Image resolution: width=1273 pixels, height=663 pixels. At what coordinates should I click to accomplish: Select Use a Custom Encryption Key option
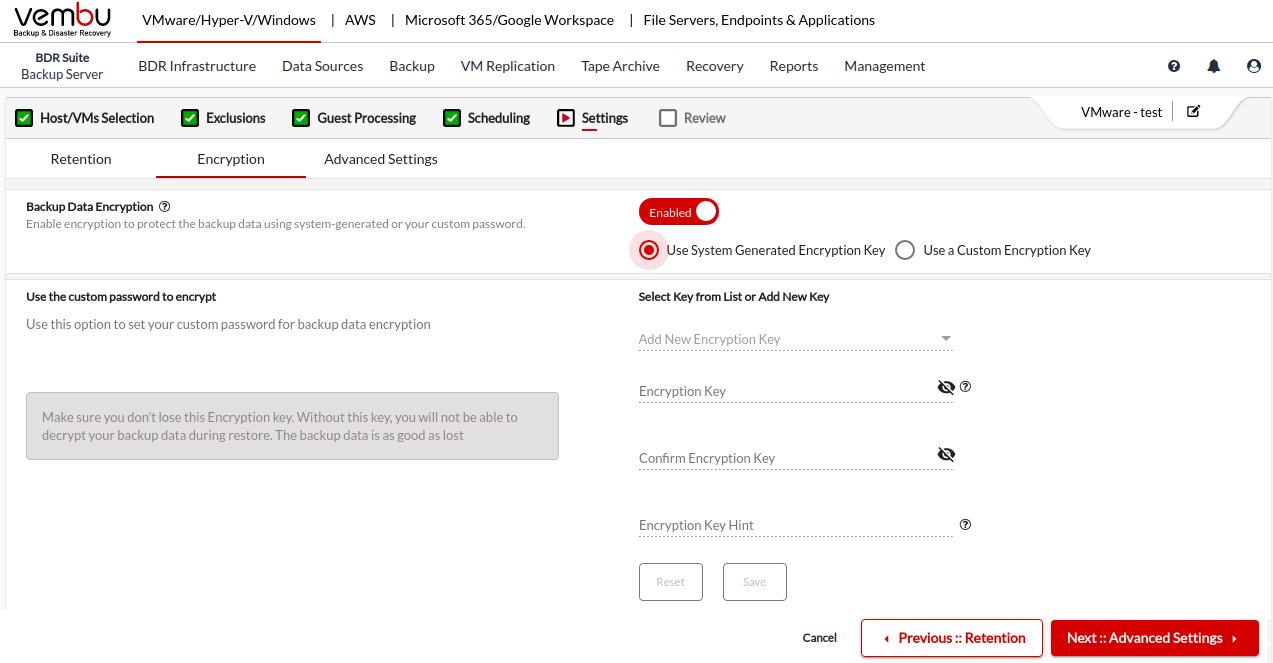905,250
